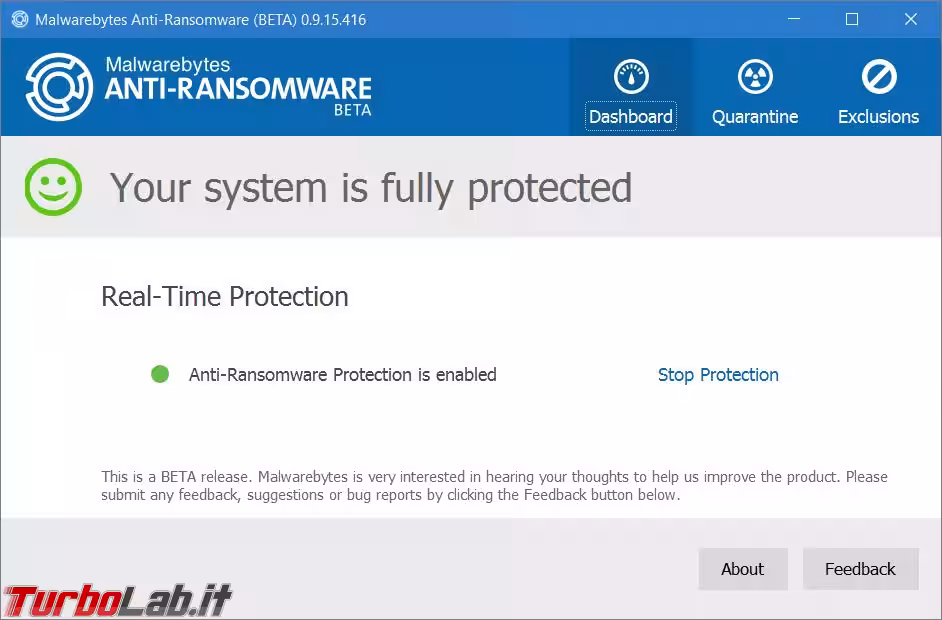This screenshot has height=620, width=942.
Task: Click the green protection status dot
Action: tap(160, 374)
